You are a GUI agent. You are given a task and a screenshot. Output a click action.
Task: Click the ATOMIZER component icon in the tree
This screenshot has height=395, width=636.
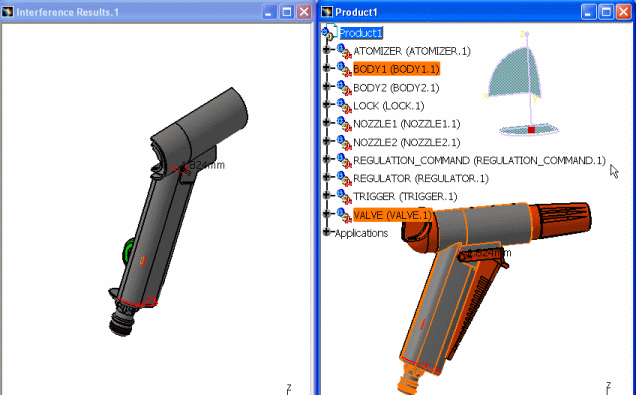pyautogui.click(x=344, y=52)
